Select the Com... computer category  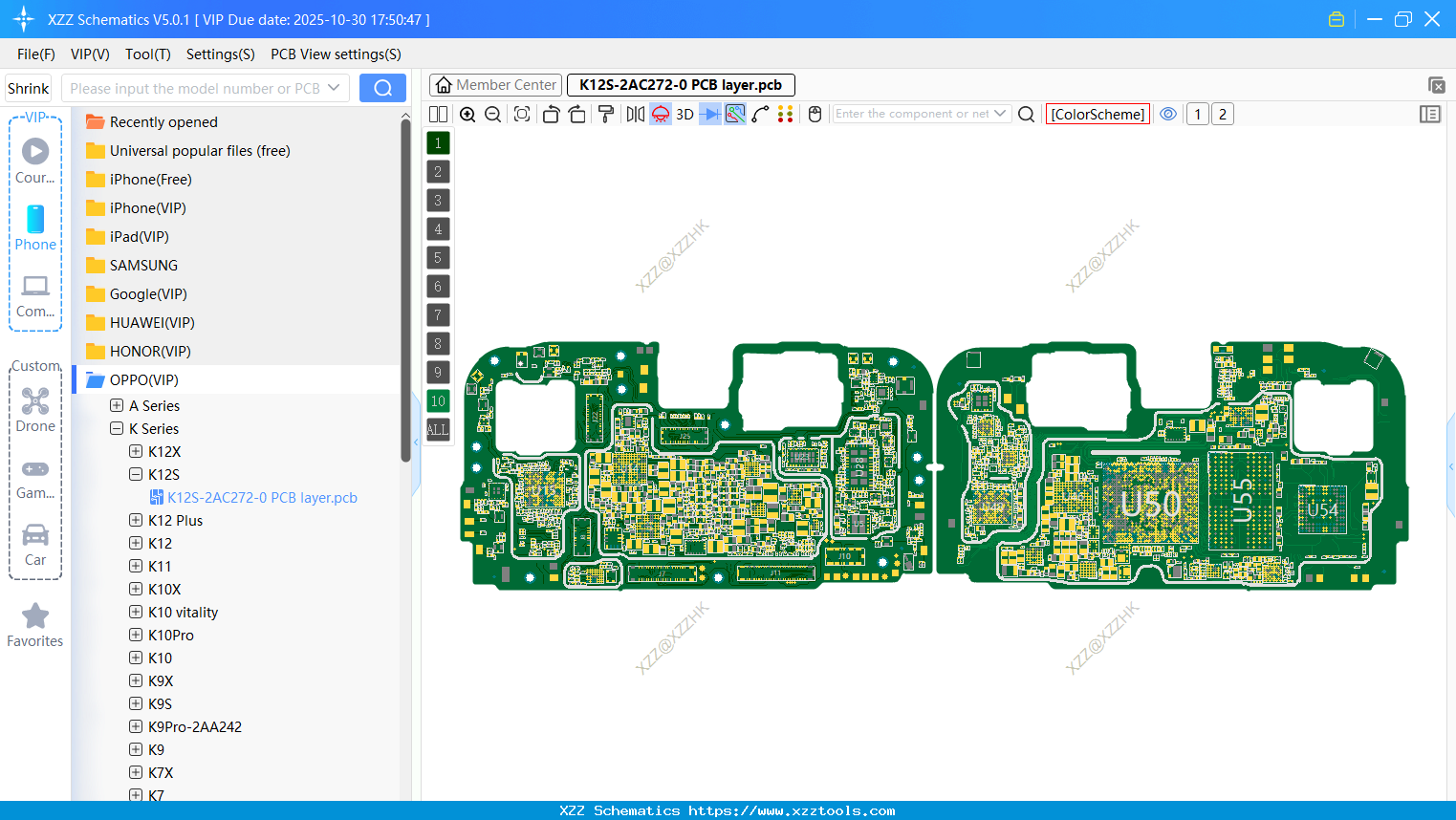point(35,296)
